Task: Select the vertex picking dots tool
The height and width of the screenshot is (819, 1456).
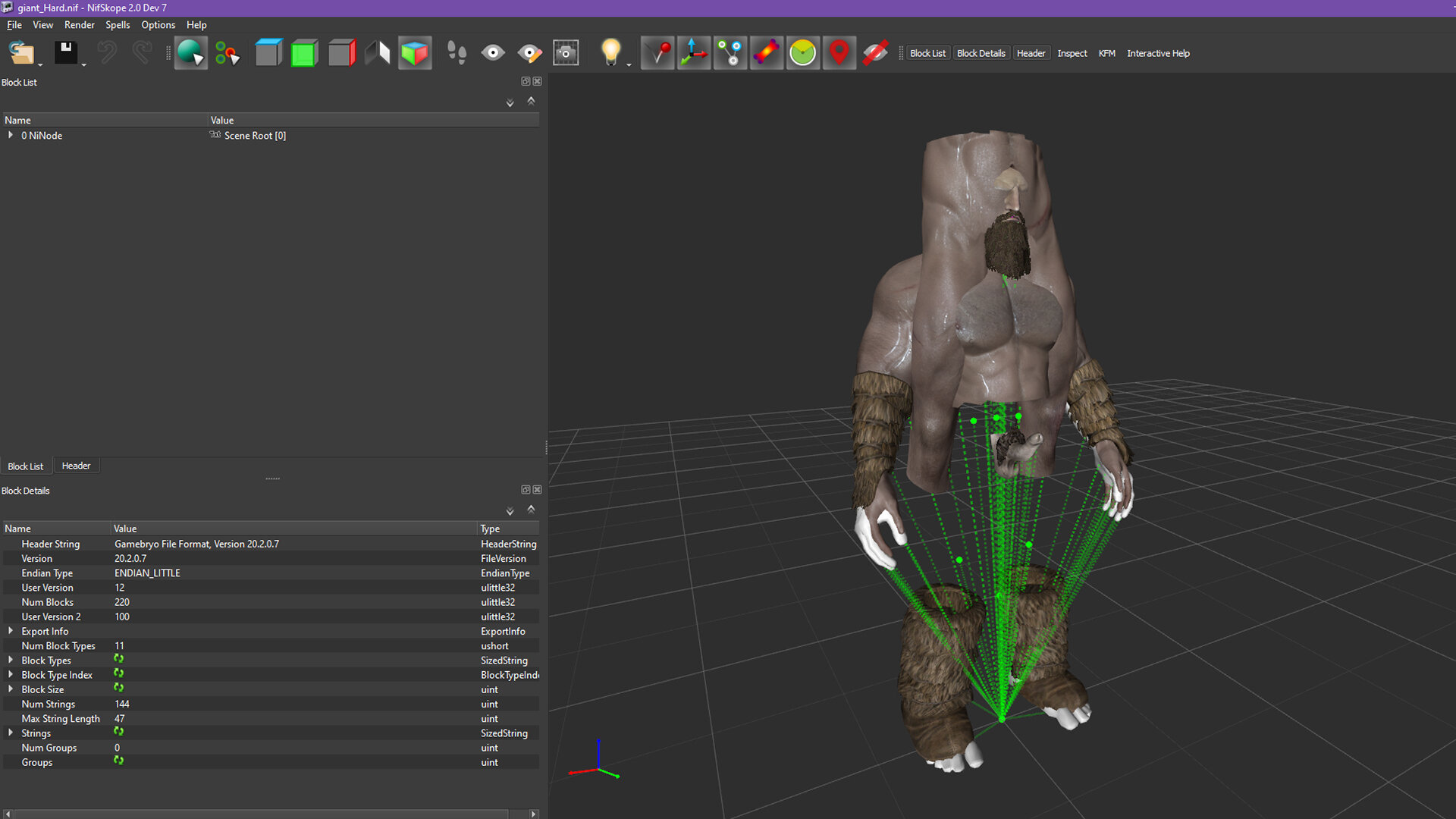Action: [227, 53]
